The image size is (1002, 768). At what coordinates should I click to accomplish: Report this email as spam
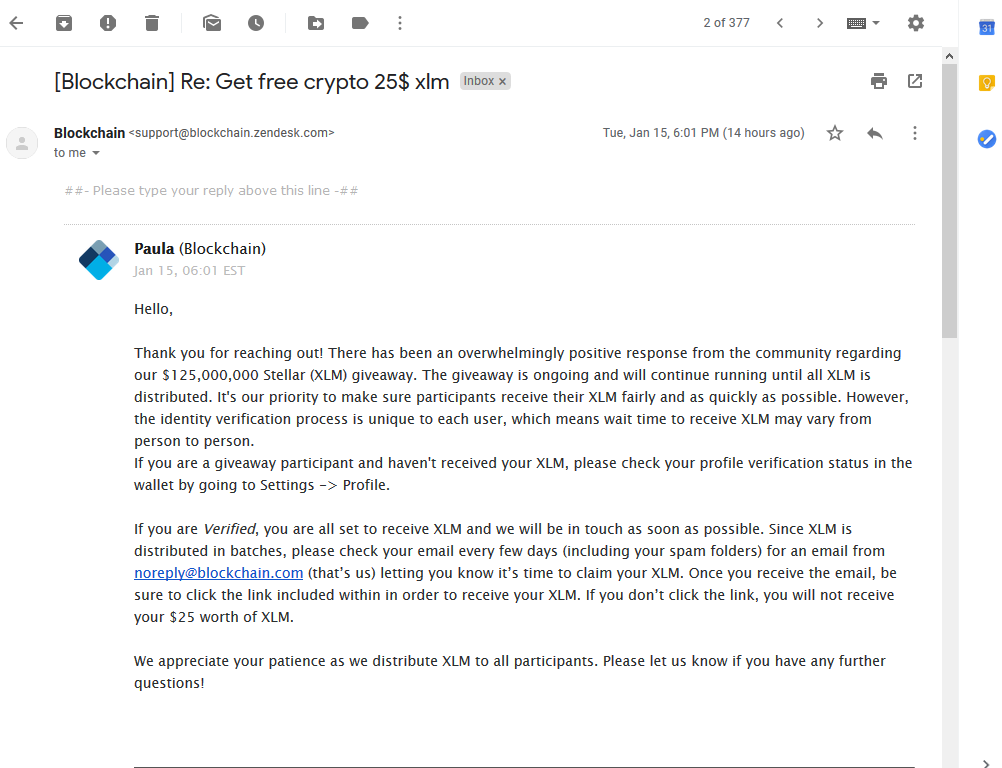[x=108, y=23]
